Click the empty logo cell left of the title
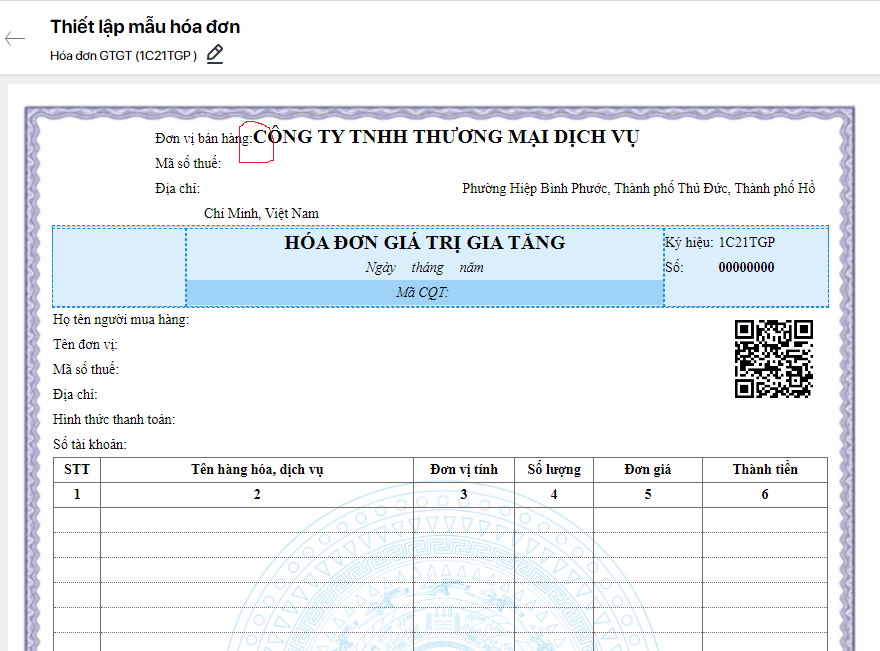 click(119, 267)
